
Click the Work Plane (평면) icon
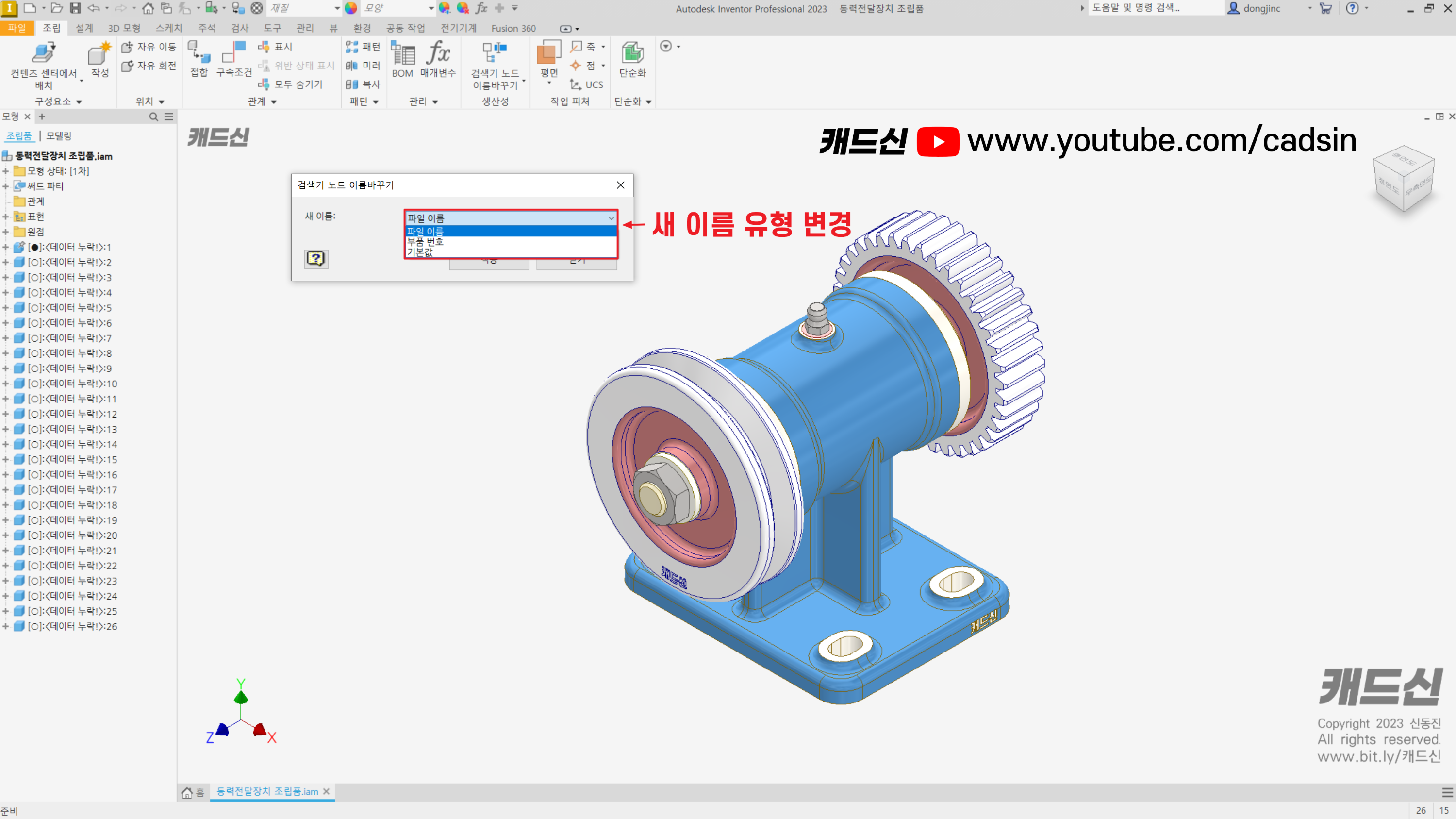coord(548,52)
